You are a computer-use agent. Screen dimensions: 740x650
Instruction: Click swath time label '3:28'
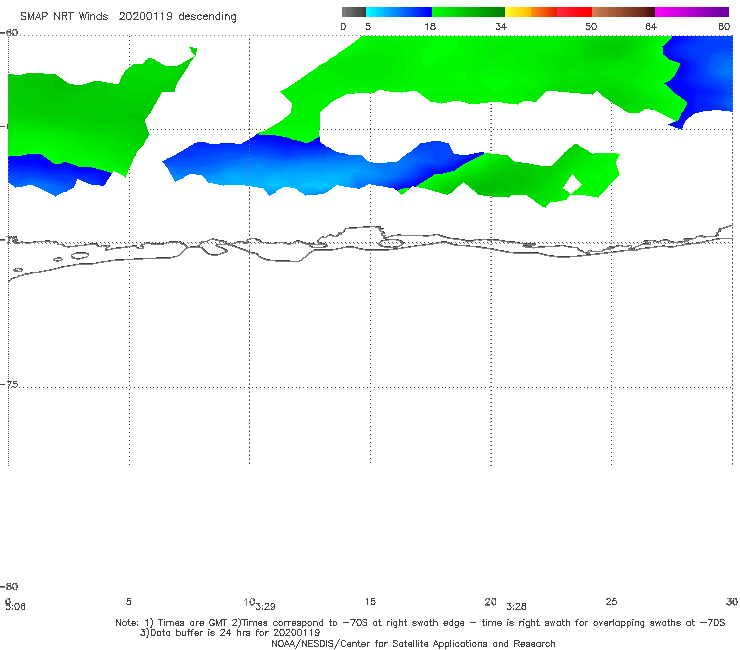coord(516,607)
